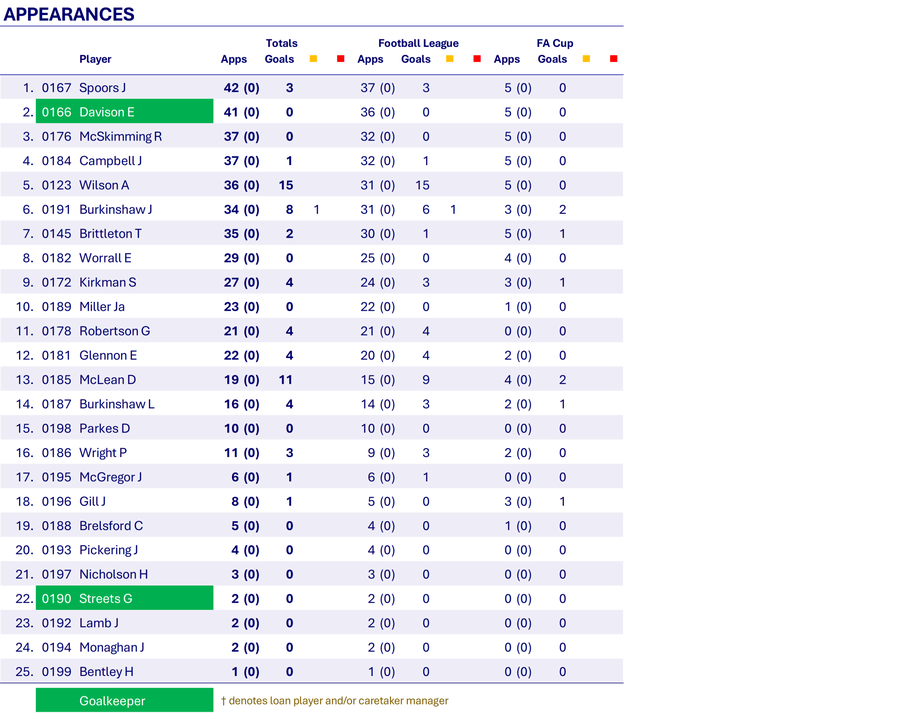Click the loan player footnote text
The image size is (900, 713).
[335, 700]
